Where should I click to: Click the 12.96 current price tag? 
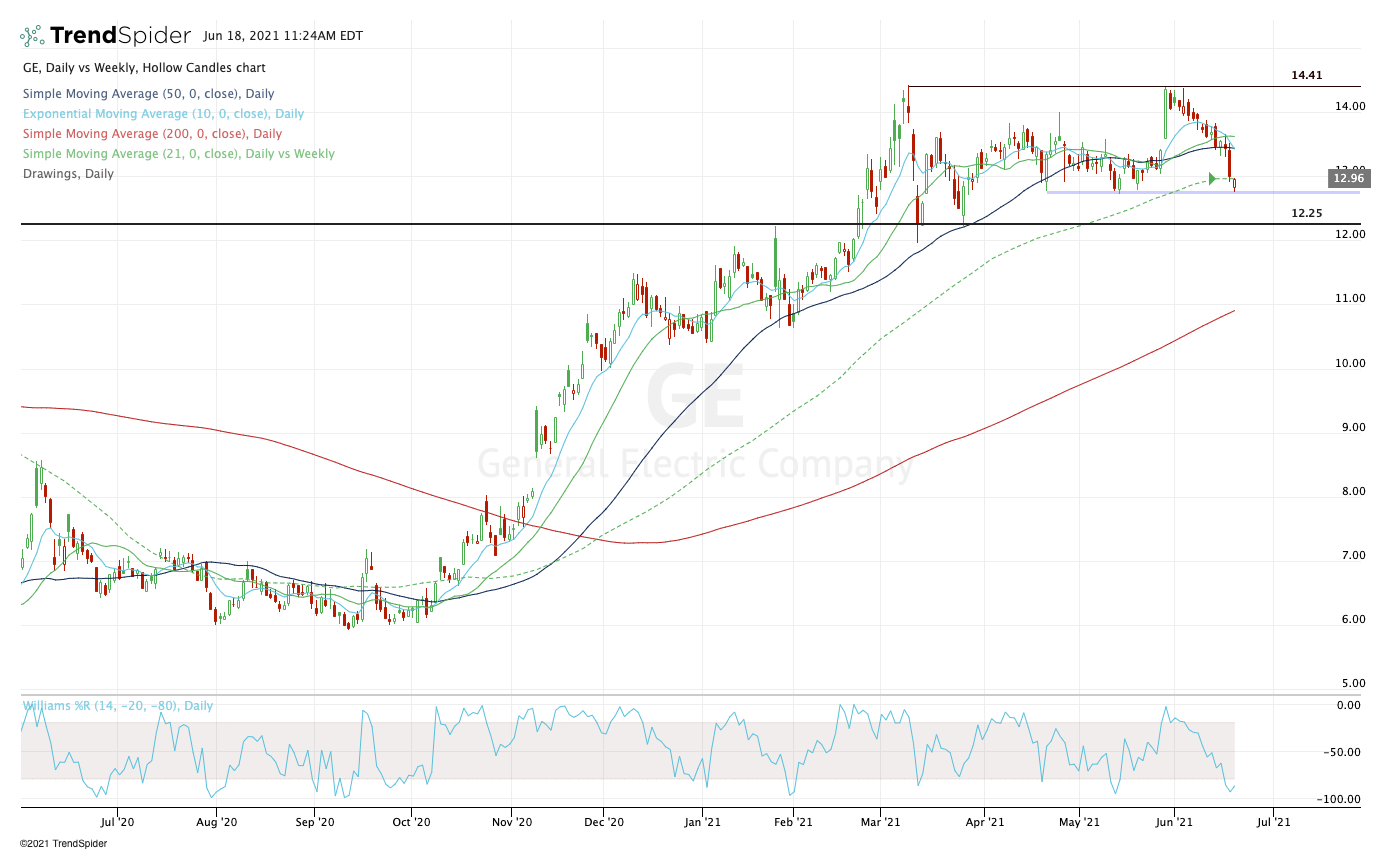pos(1350,179)
